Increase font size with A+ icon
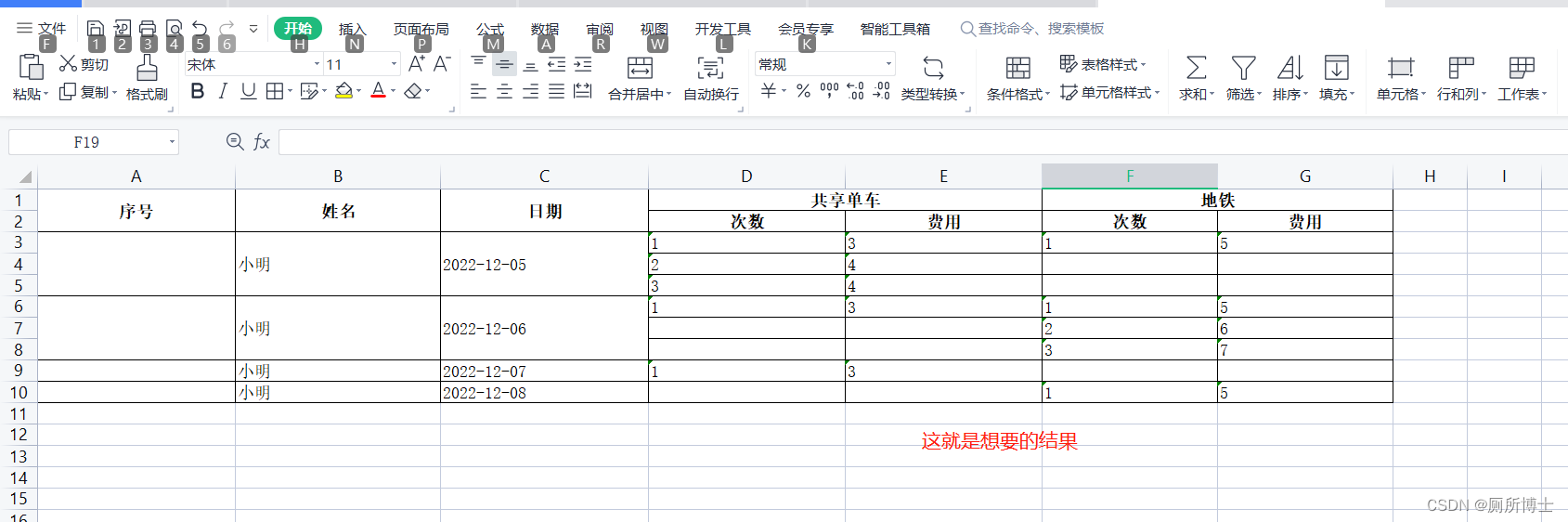Viewport: 1568px width, 522px height. (417, 63)
